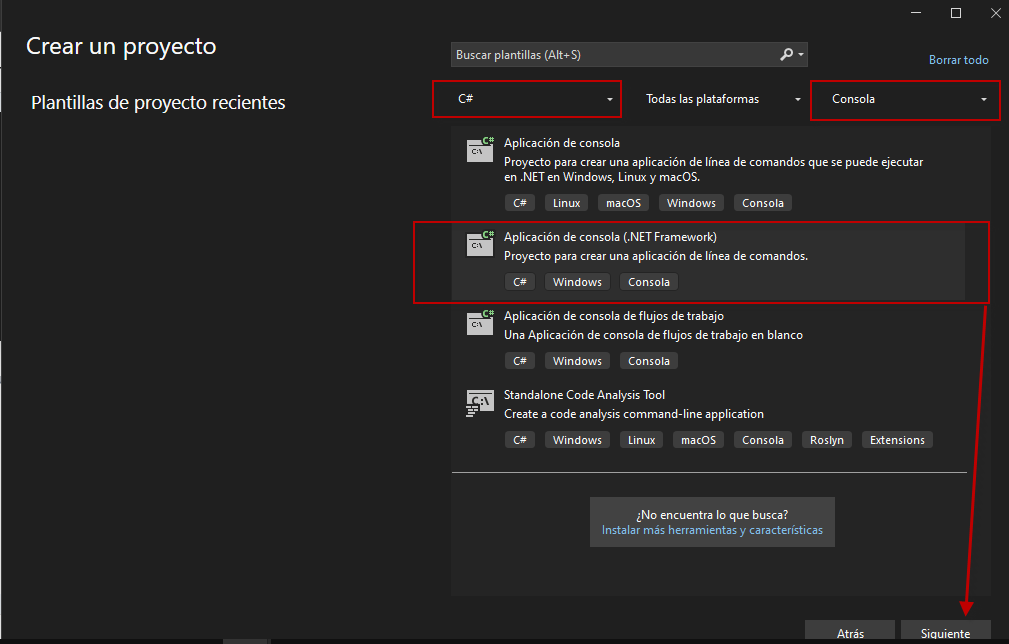Select Aplicación de consola (.NET Framework) template
The image size is (1009, 644).
tap(708, 262)
